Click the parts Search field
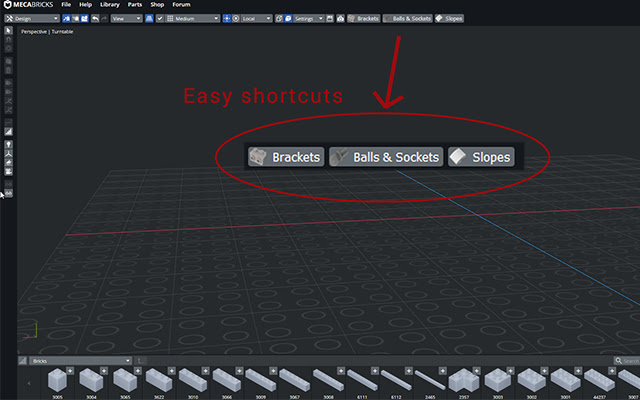The image size is (640, 400). coord(627,361)
